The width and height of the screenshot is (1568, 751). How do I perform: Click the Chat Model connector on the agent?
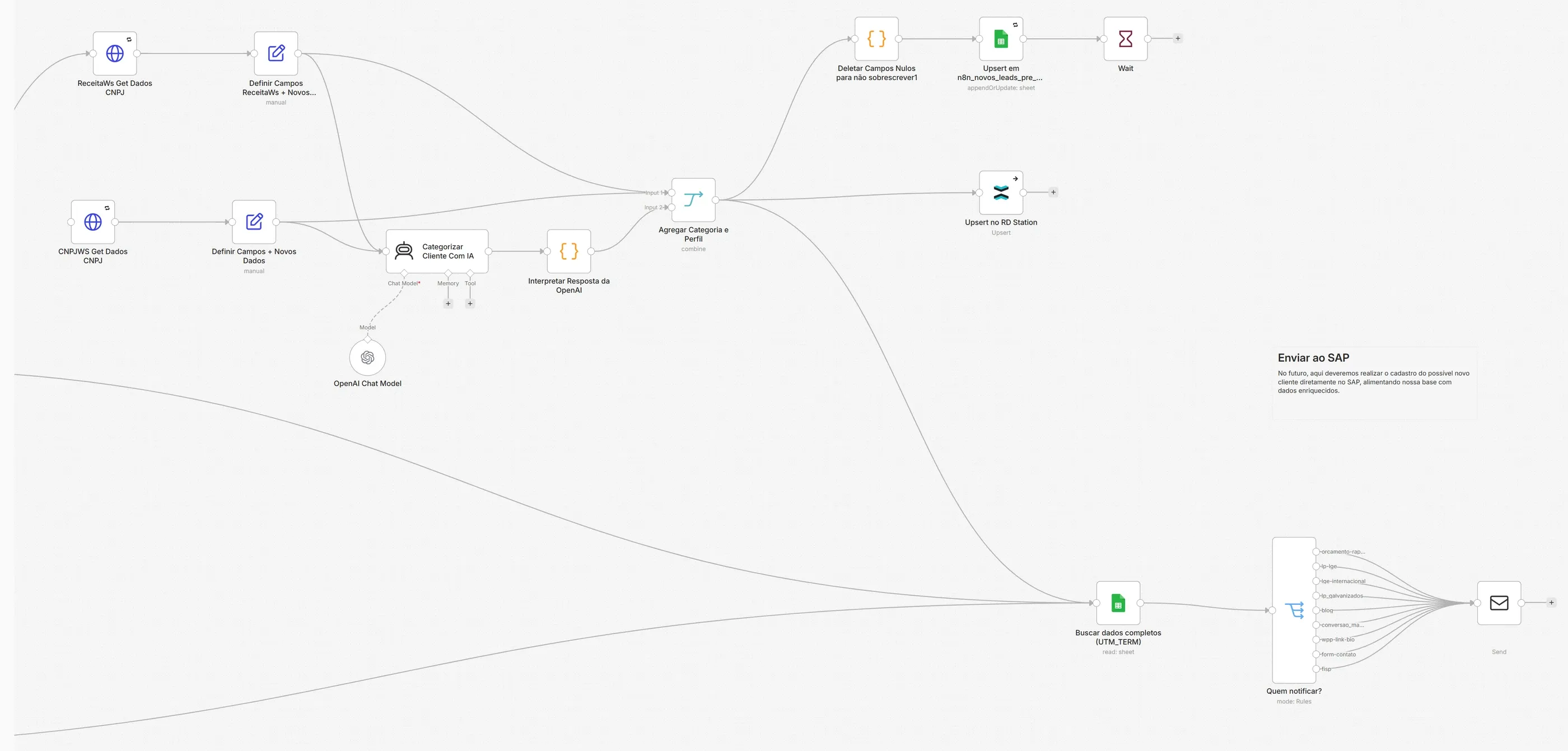[404, 274]
